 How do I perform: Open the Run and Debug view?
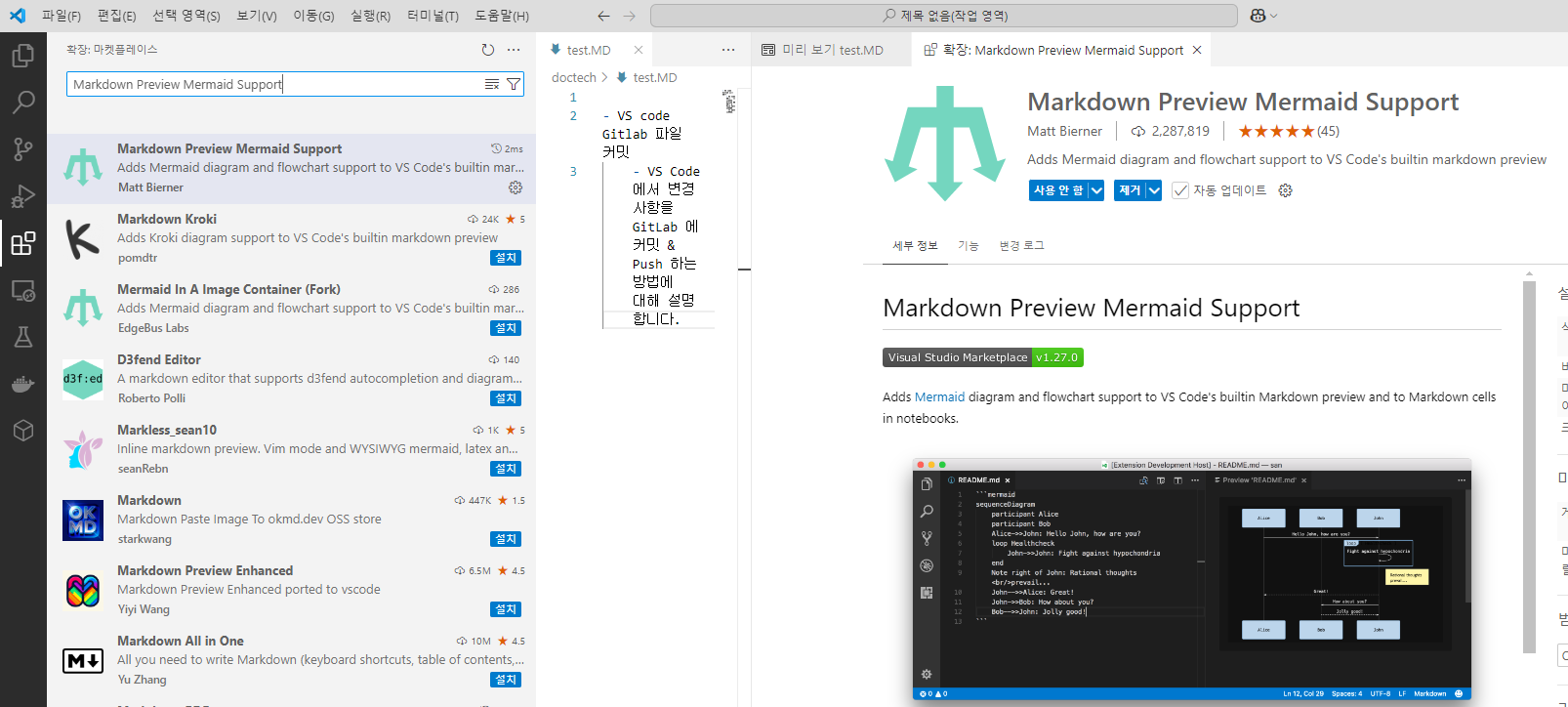pos(22,195)
